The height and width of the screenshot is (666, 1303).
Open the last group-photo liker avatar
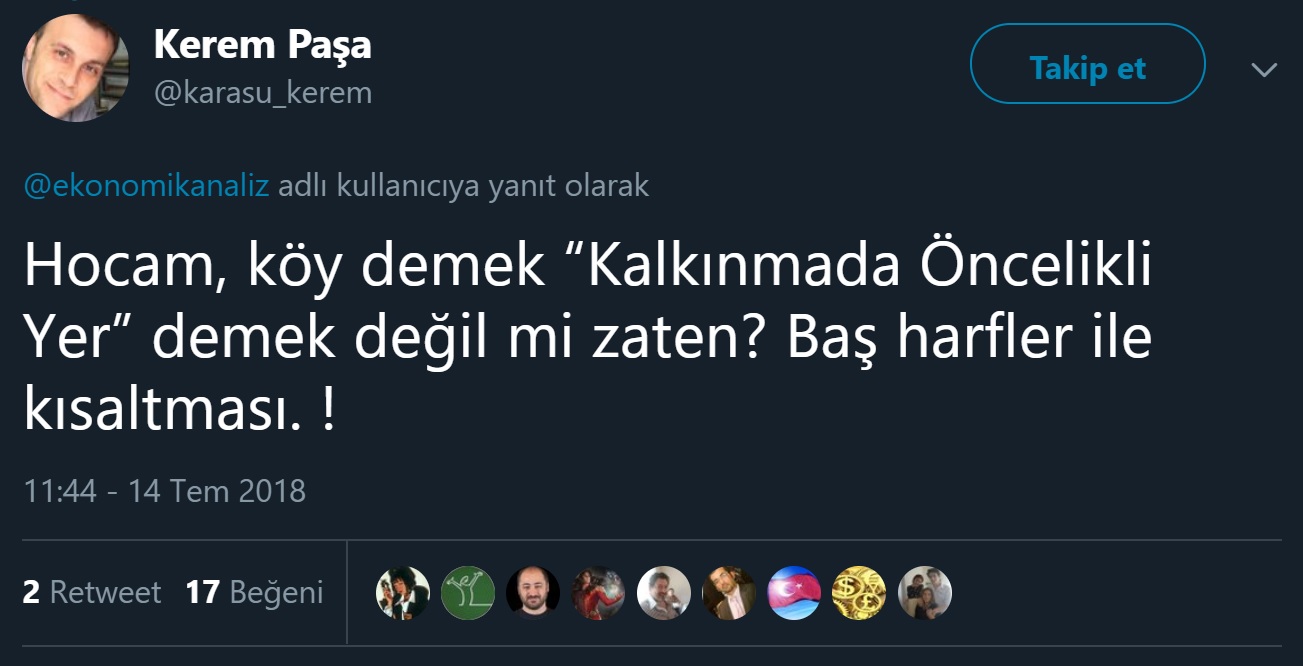coord(924,593)
